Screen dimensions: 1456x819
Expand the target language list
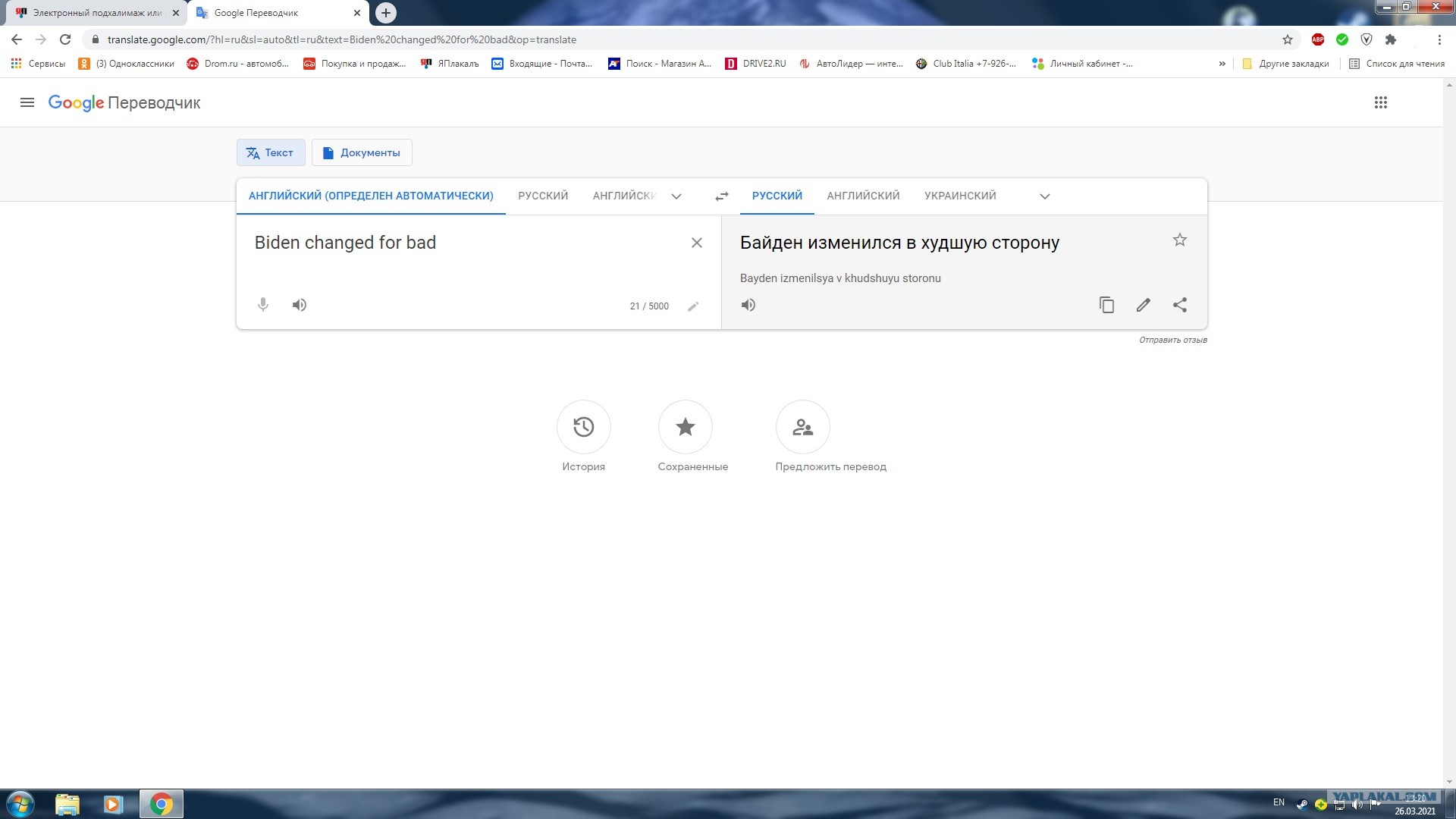point(1045,196)
